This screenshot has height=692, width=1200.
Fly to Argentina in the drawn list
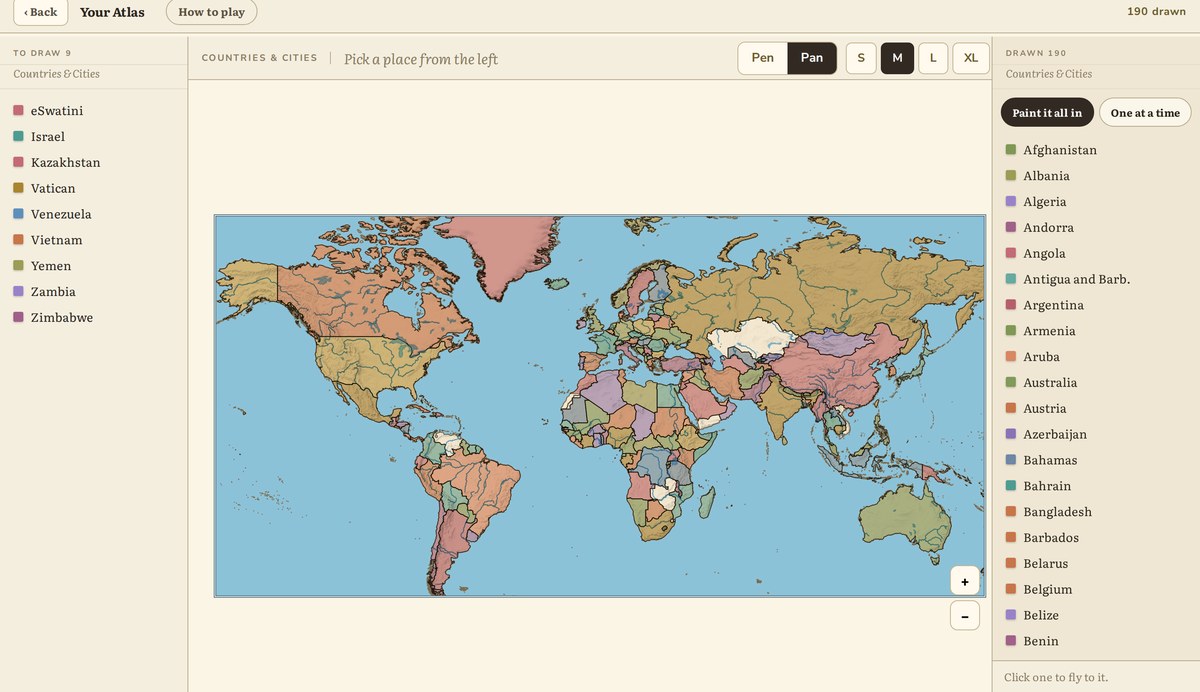(x=1096, y=305)
